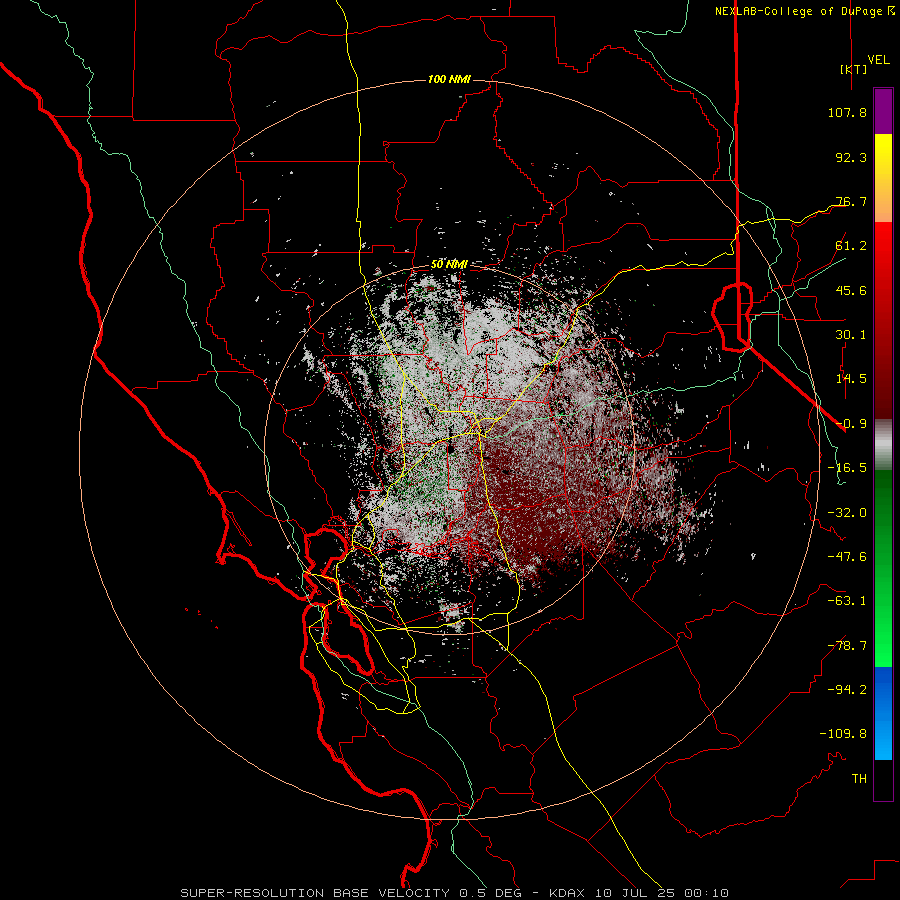This screenshot has height=900, width=900.
Task: Click the VEL legend title
Action: pyautogui.click(x=878, y=60)
